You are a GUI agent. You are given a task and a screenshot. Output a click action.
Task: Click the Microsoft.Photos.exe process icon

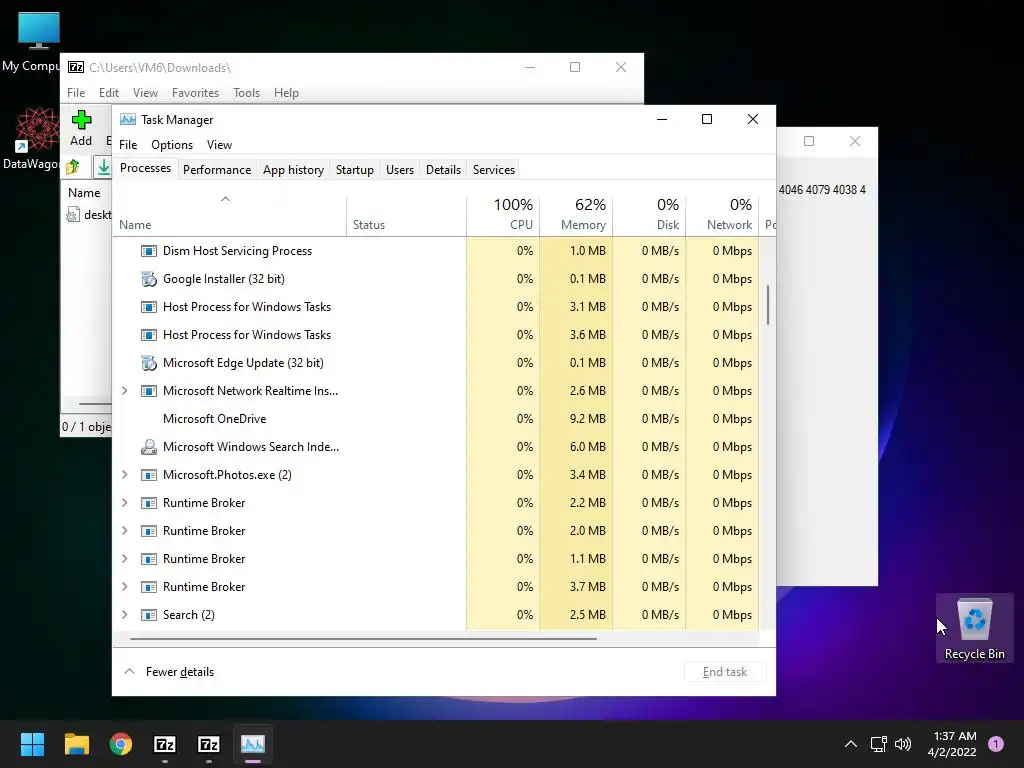tap(149, 475)
